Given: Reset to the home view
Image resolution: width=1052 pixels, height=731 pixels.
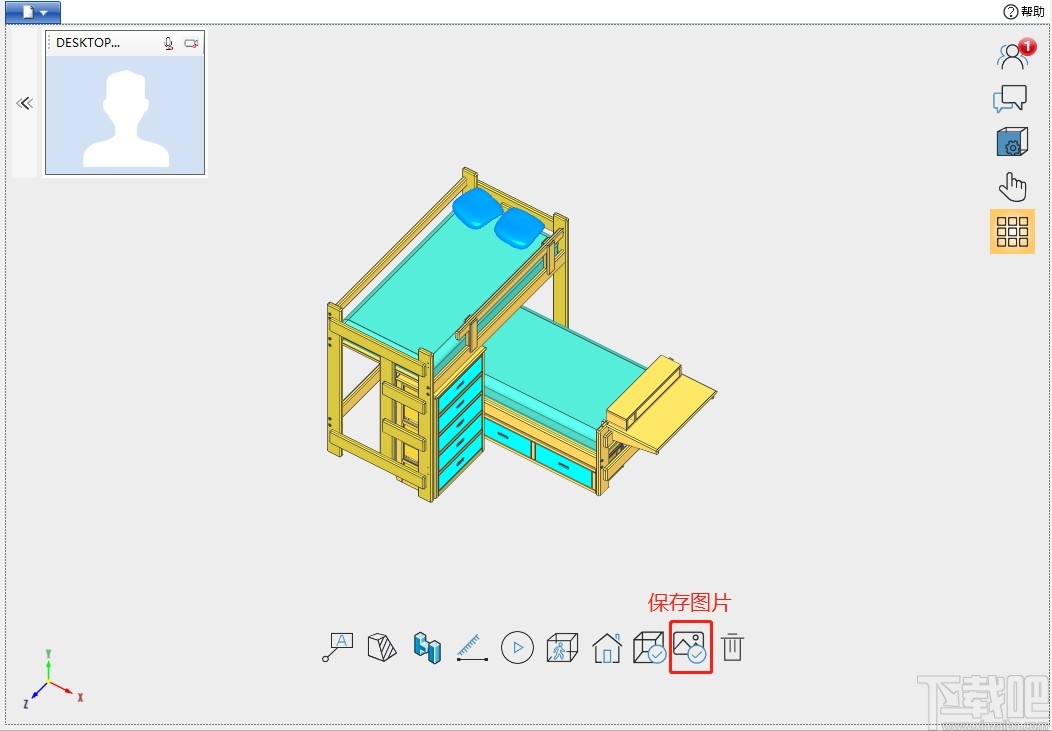Looking at the screenshot, I should pyautogui.click(x=607, y=648).
